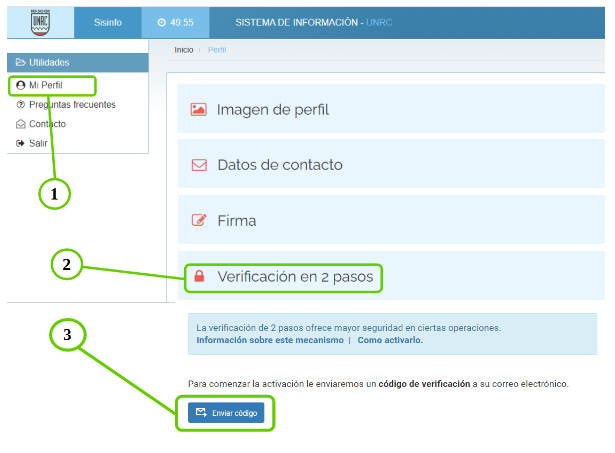Click the picture icon for Imagen de perfil
This screenshot has height=453, width=615.
pyautogui.click(x=198, y=109)
